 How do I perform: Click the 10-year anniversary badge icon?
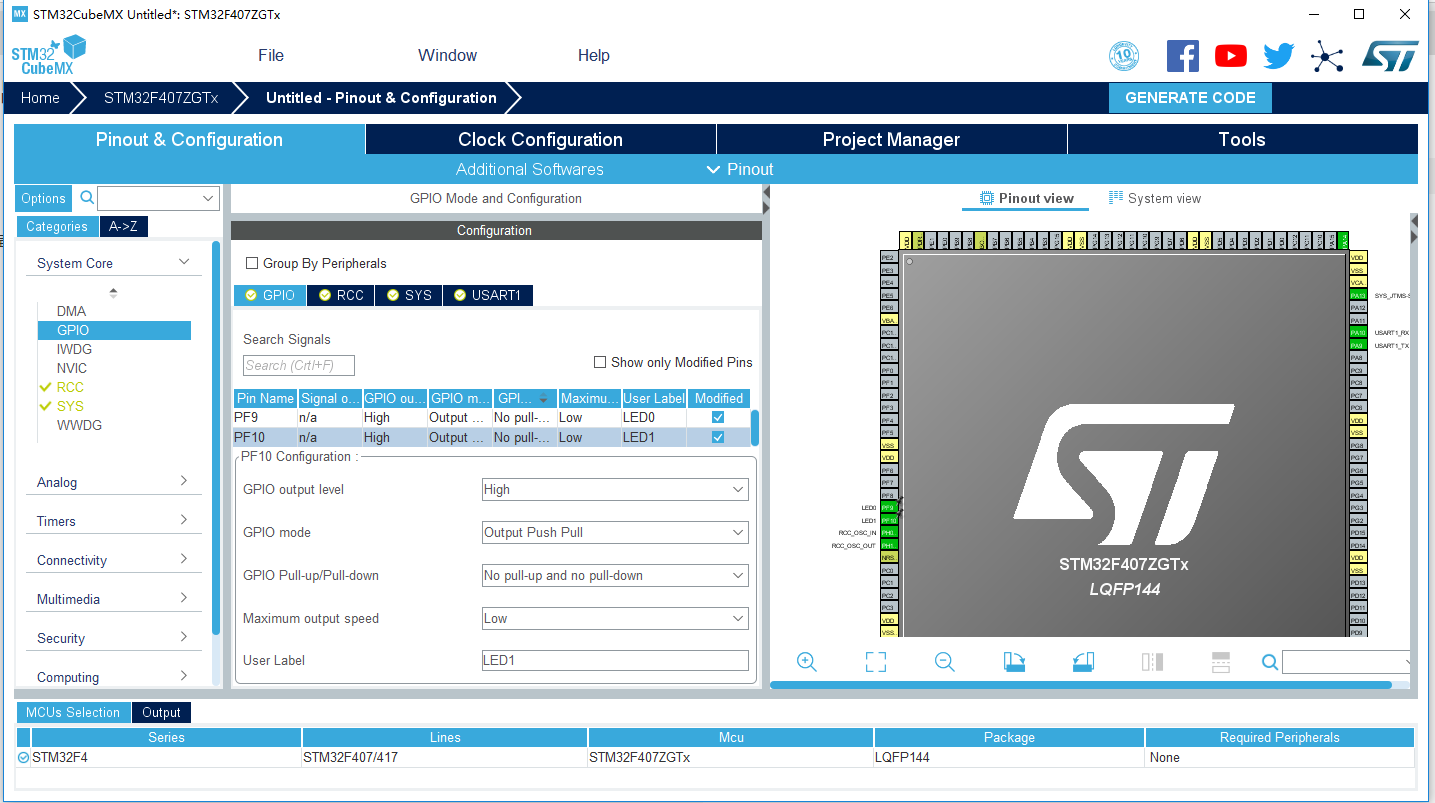[1124, 56]
